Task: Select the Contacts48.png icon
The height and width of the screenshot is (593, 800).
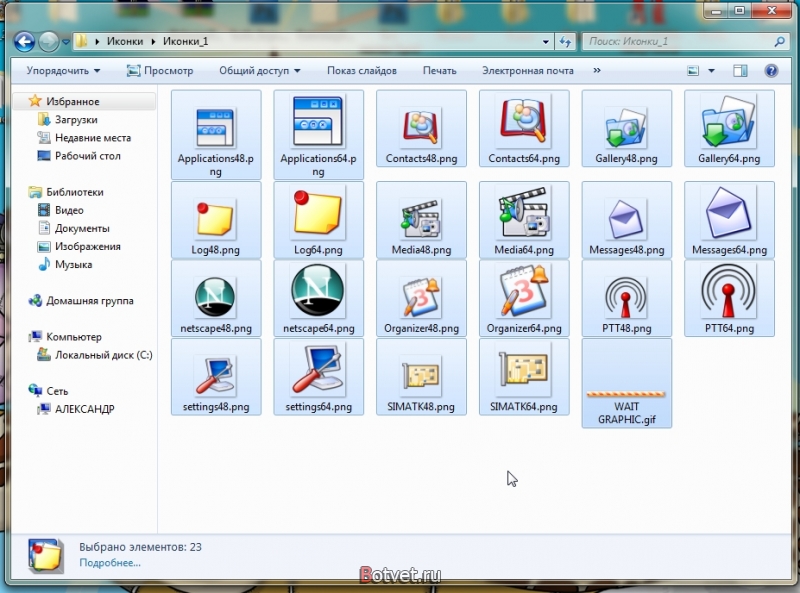Action: pyautogui.click(x=421, y=127)
